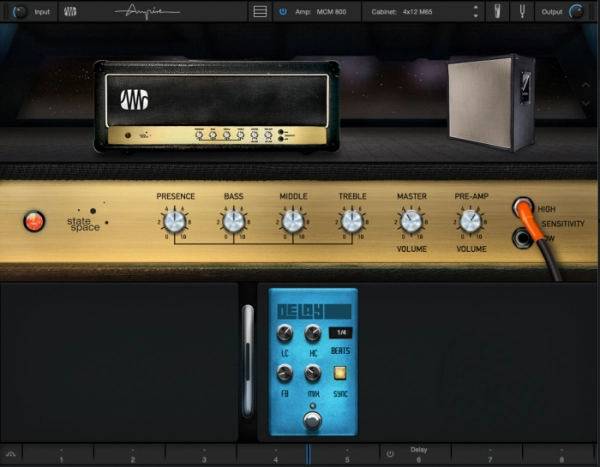Click the Delay pedal footswitch

[313, 421]
